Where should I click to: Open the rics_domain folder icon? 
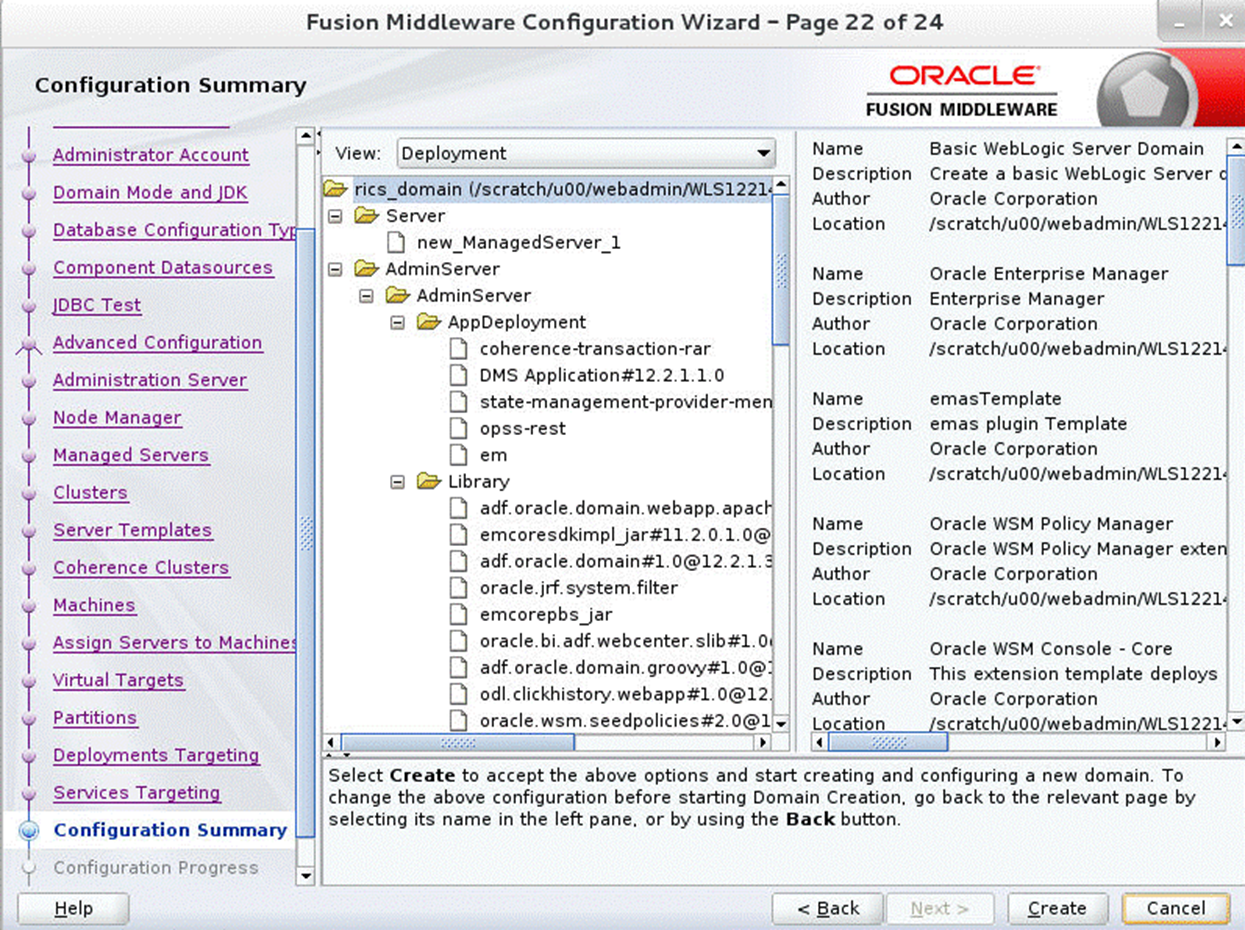pyautogui.click(x=337, y=187)
